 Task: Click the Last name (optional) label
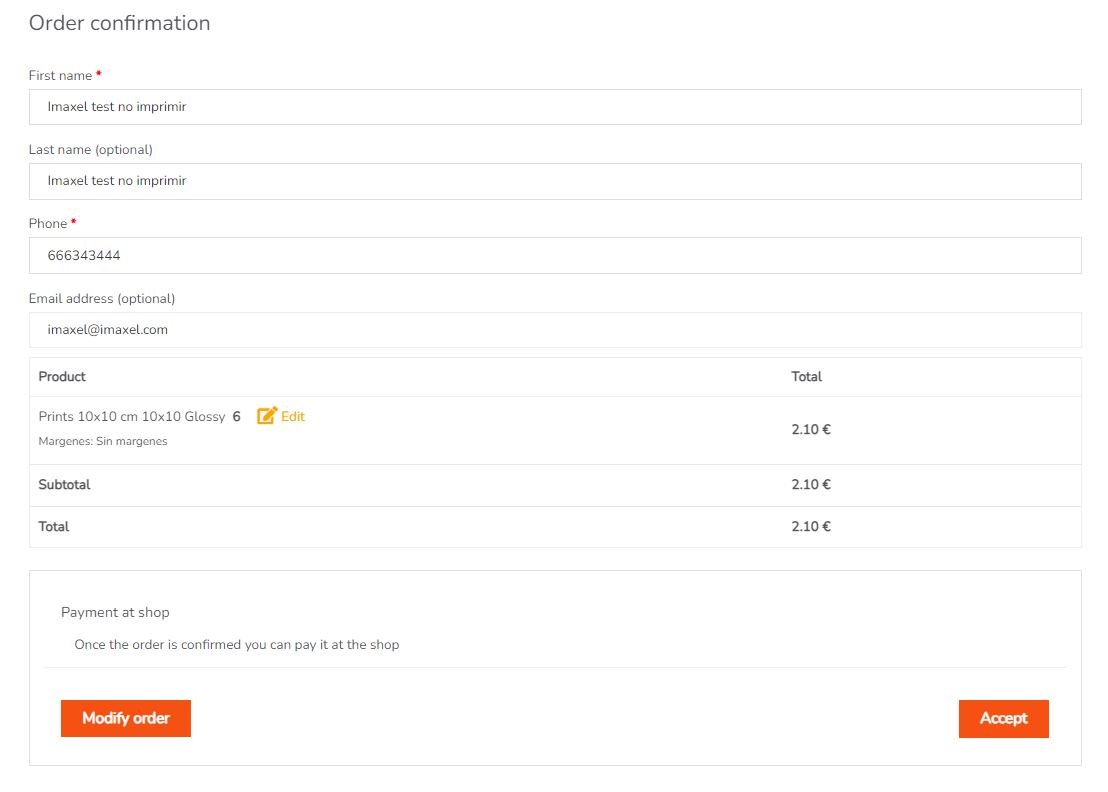click(x=90, y=150)
